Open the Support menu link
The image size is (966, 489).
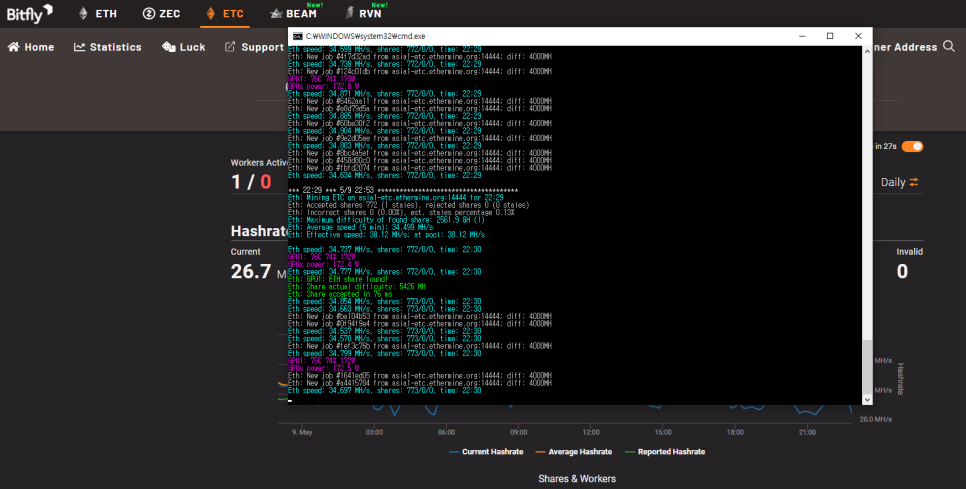click(254, 47)
